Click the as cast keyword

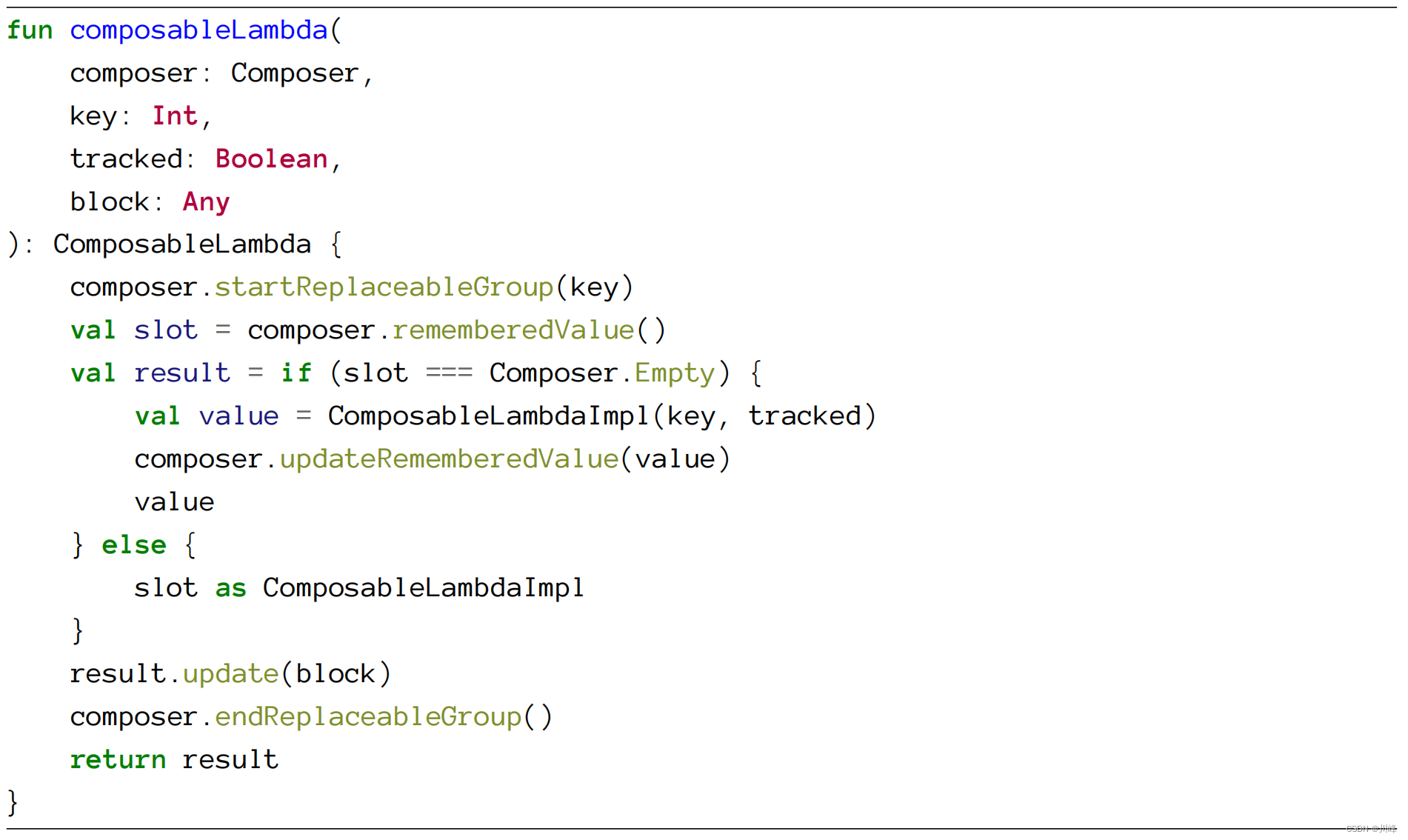point(230,588)
